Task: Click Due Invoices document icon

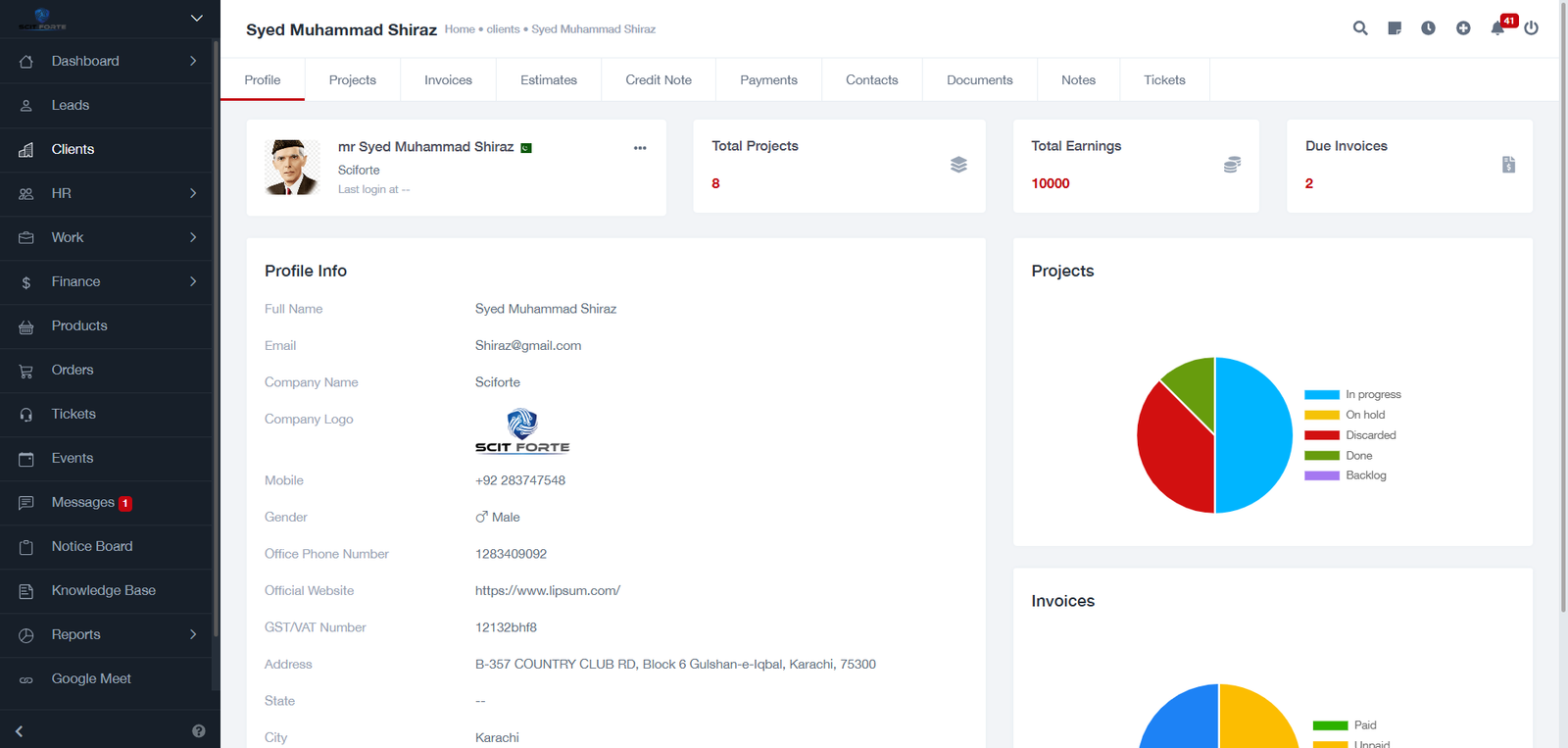Action: (1508, 165)
